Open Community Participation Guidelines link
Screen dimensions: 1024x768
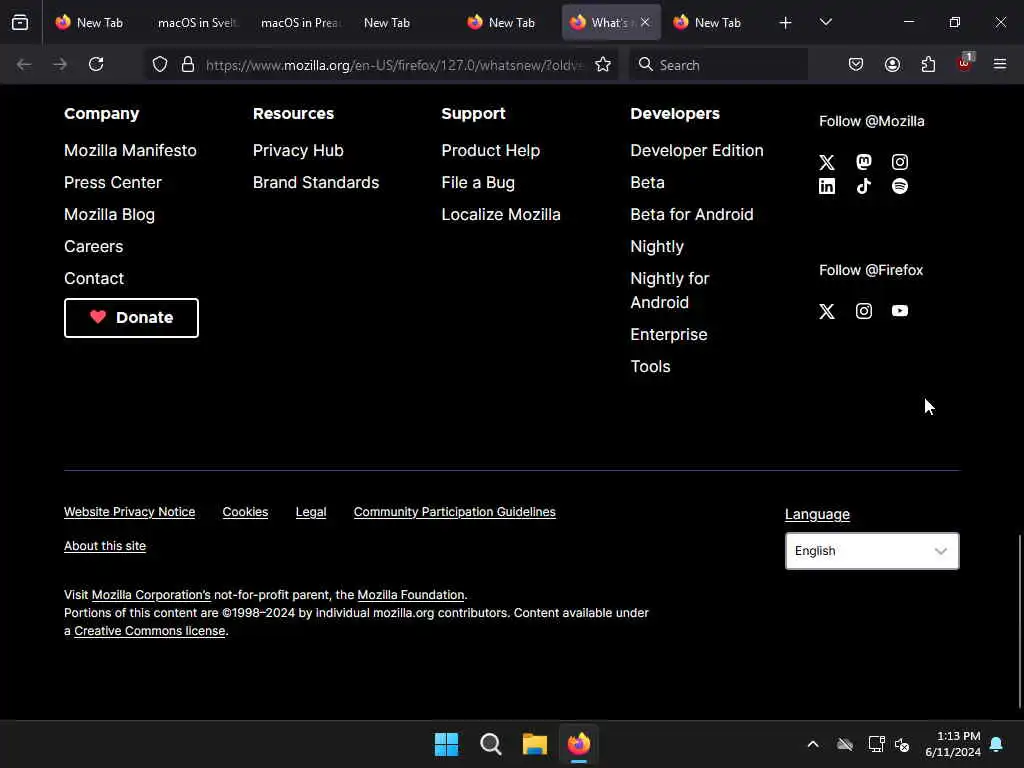(455, 512)
